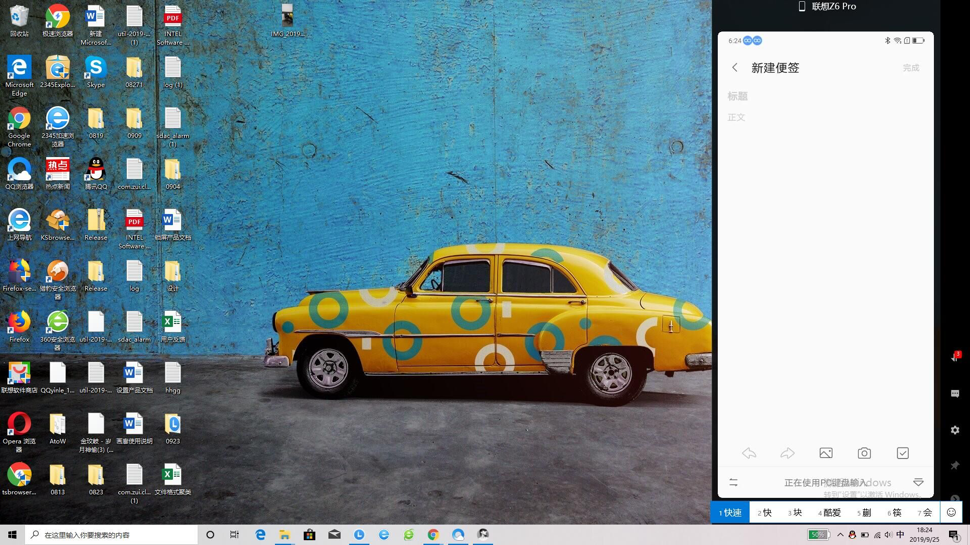
Task: Insert a picture using the image icon
Action: [x=826, y=454]
